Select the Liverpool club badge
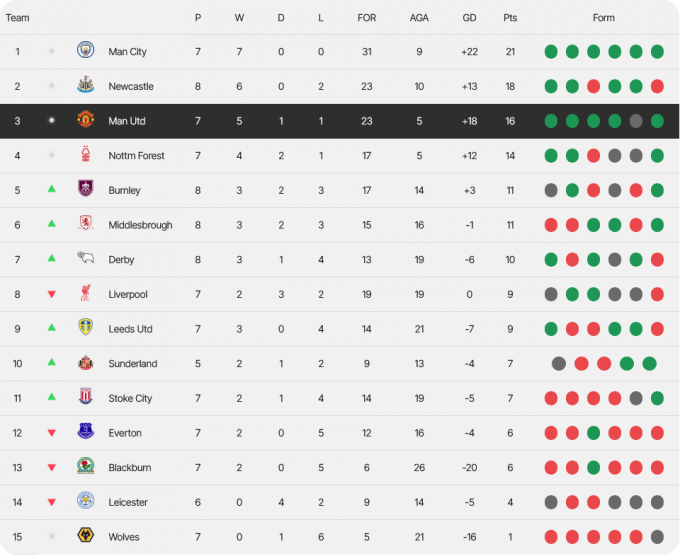 click(85, 293)
